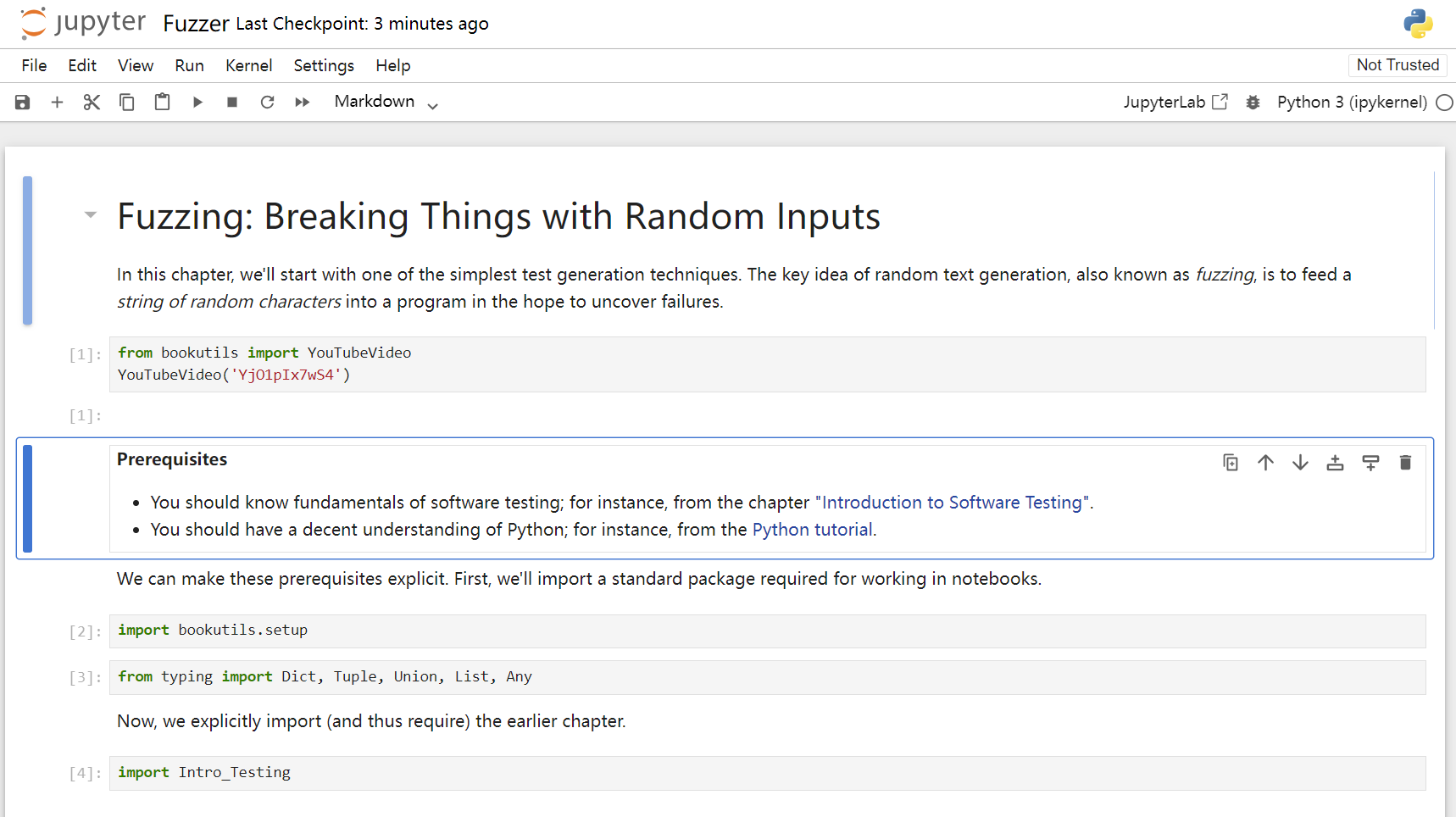Image resolution: width=1456 pixels, height=817 pixels.
Task: Click the Not Trusted button
Action: (1397, 65)
